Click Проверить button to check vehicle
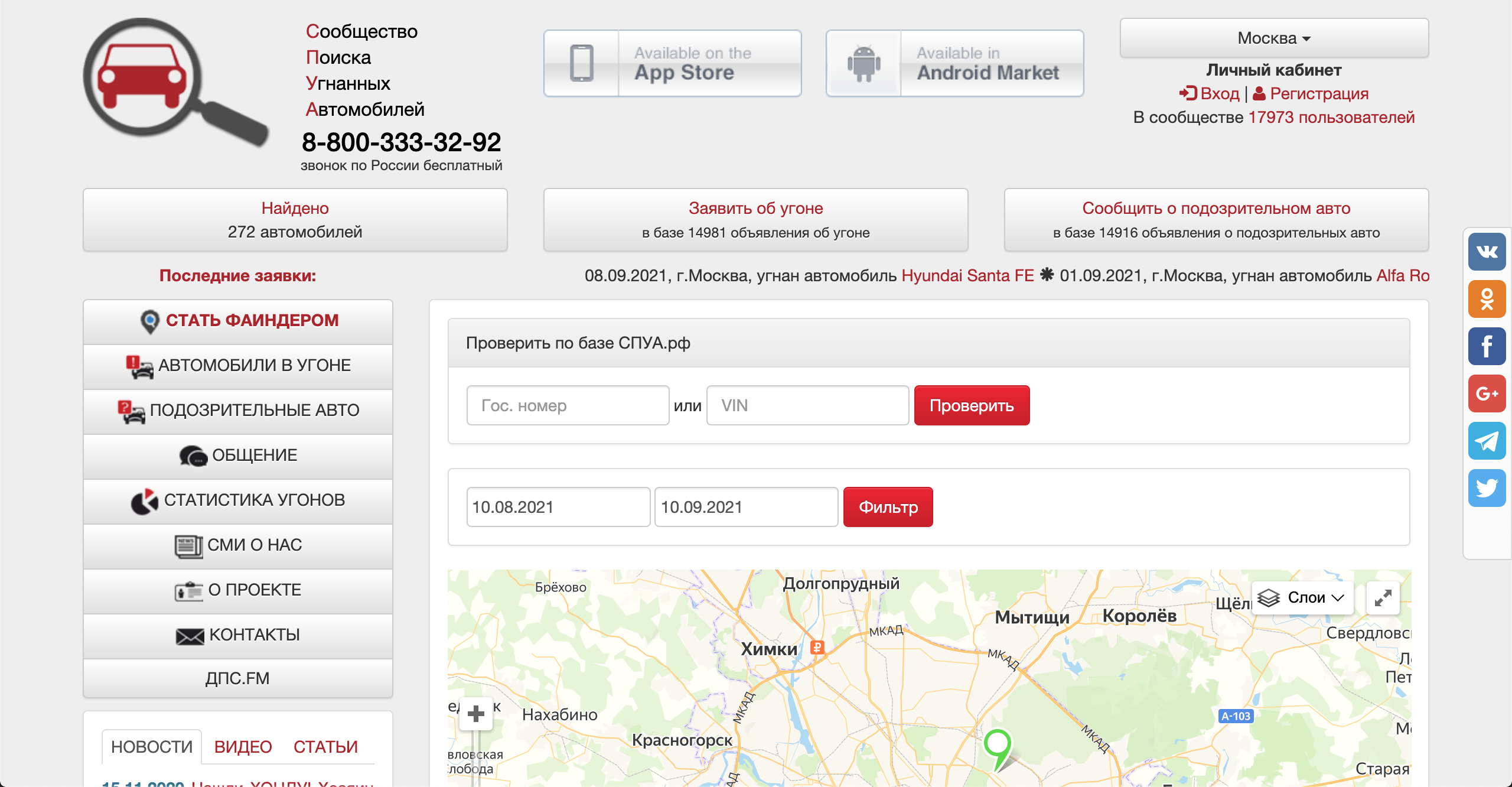Viewport: 1512px width, 787px height. click(971, 405)
